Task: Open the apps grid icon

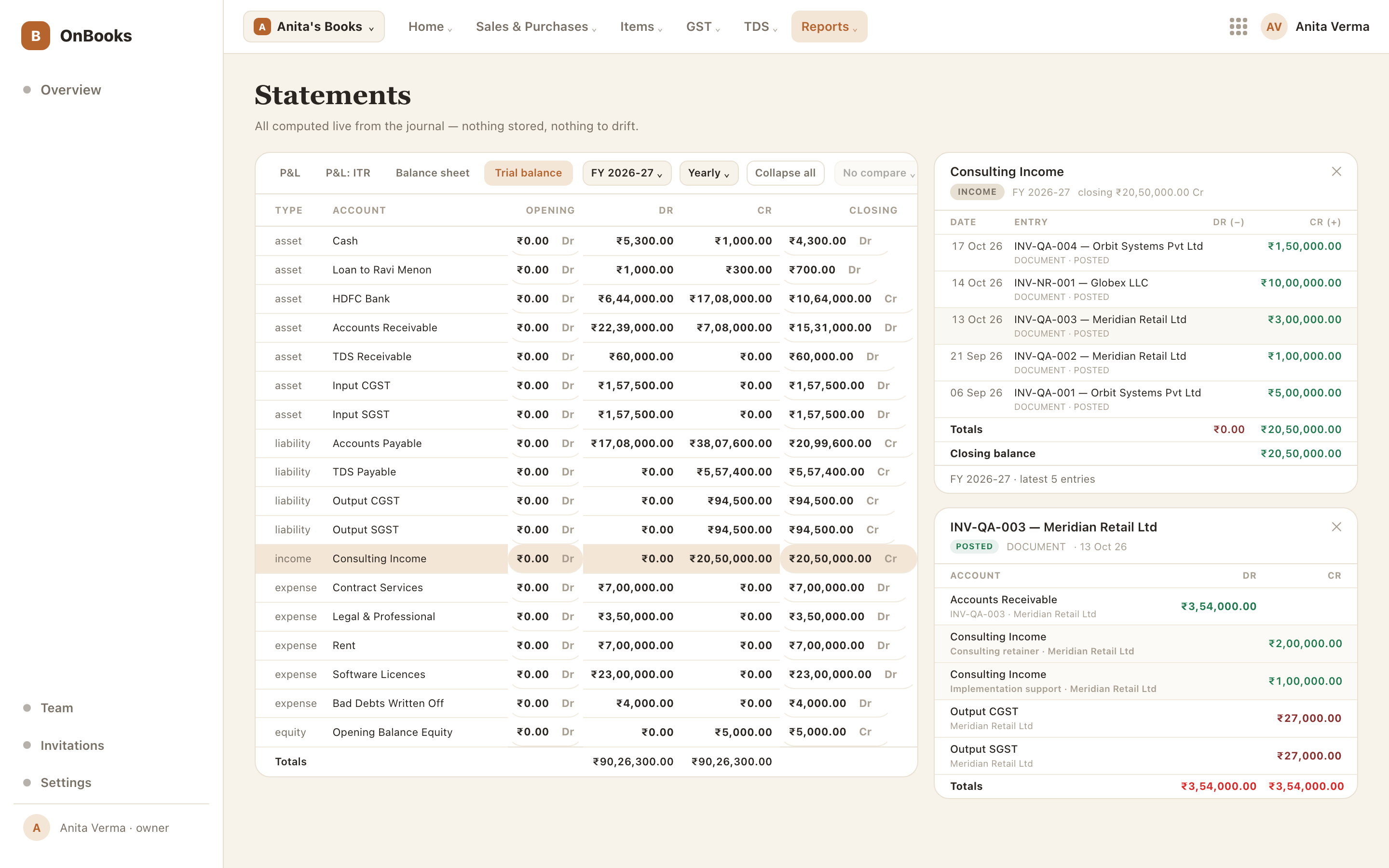Action: pos(1238,27)
